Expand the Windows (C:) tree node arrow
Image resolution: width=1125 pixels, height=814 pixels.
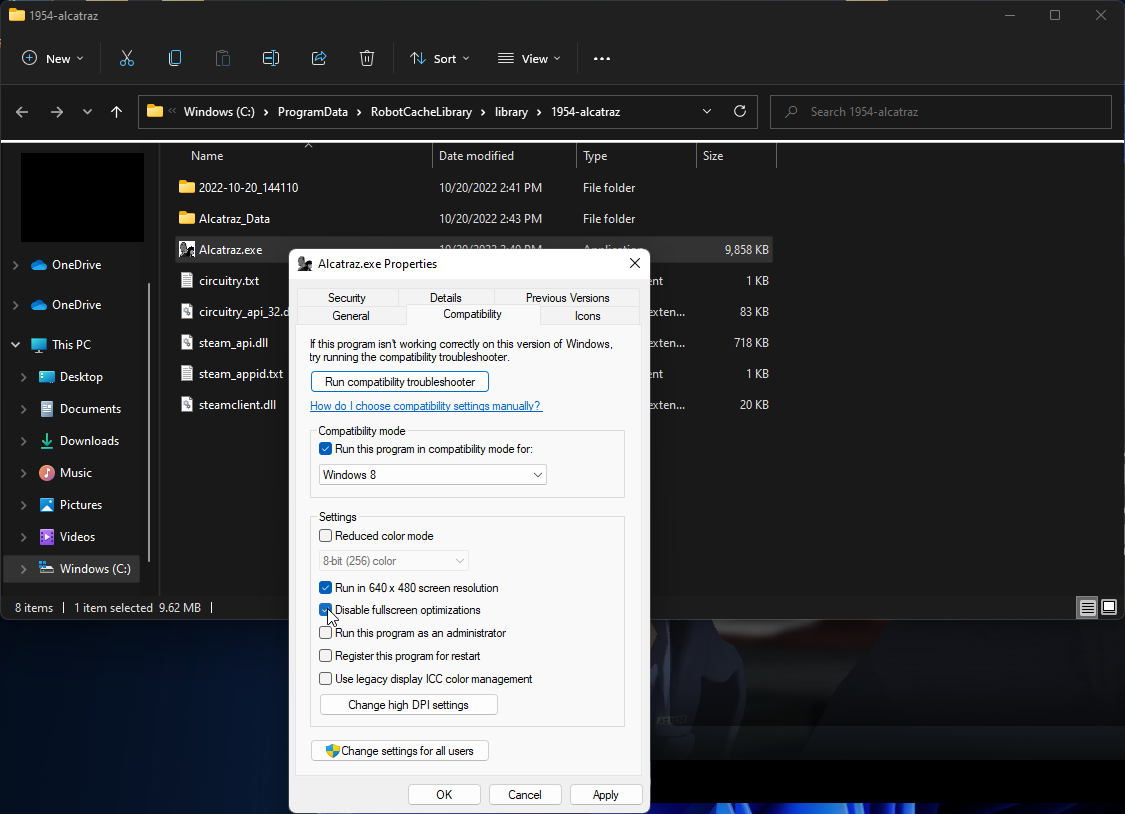tap(24, 569)
